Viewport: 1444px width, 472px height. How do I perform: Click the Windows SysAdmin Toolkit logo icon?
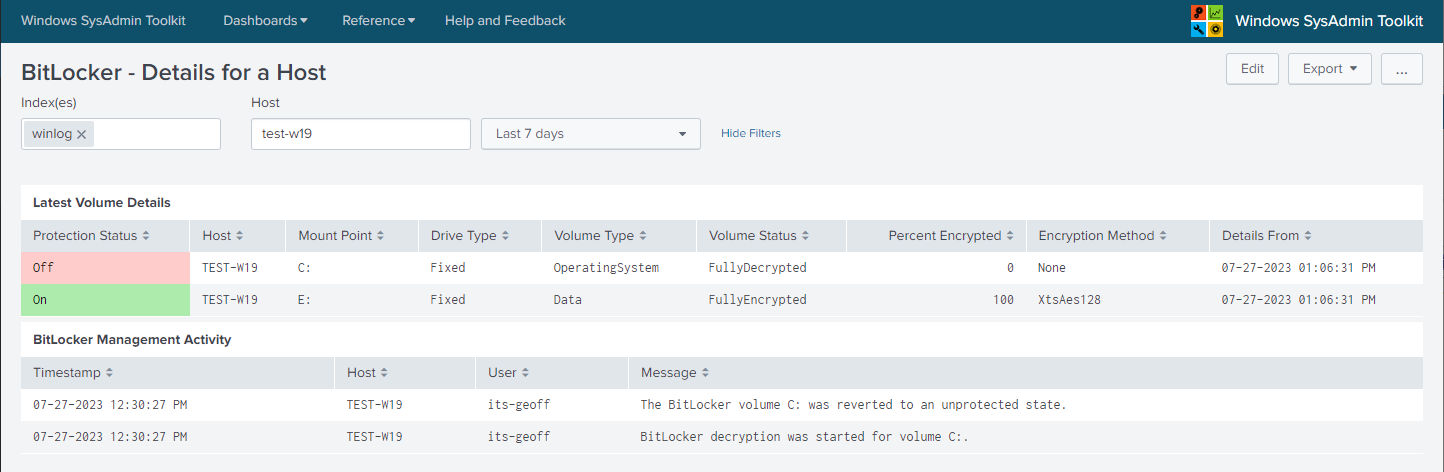[x=1207, y=21]
